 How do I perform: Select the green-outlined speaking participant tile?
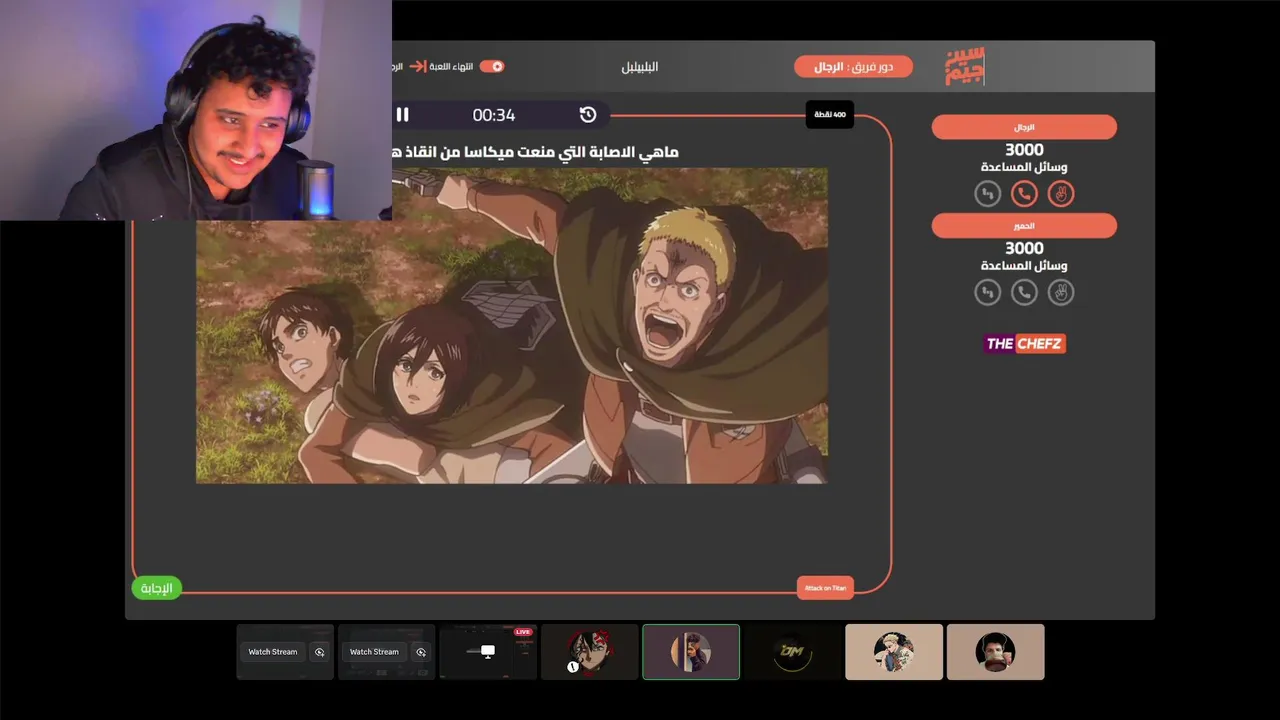691,652
